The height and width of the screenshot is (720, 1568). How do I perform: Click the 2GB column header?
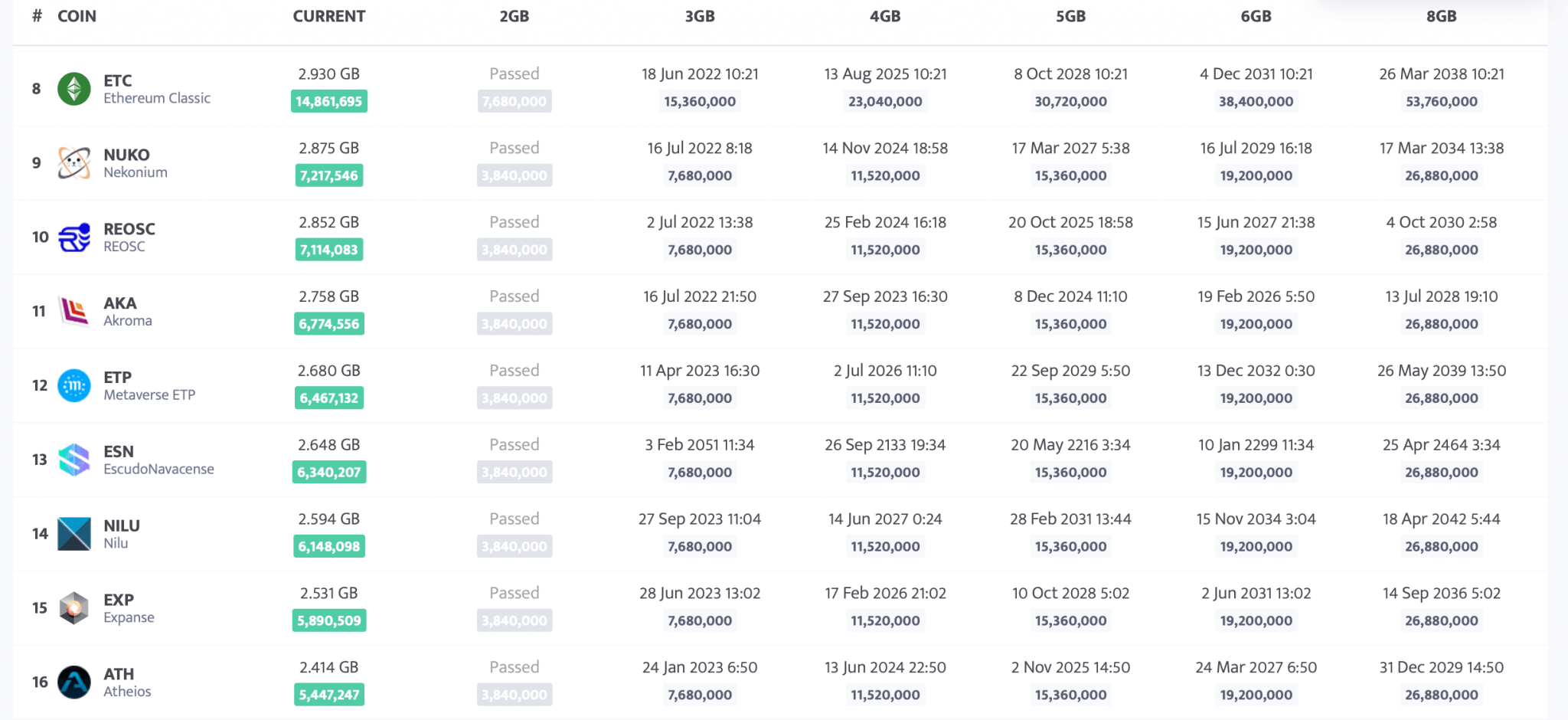pos(514,15)
